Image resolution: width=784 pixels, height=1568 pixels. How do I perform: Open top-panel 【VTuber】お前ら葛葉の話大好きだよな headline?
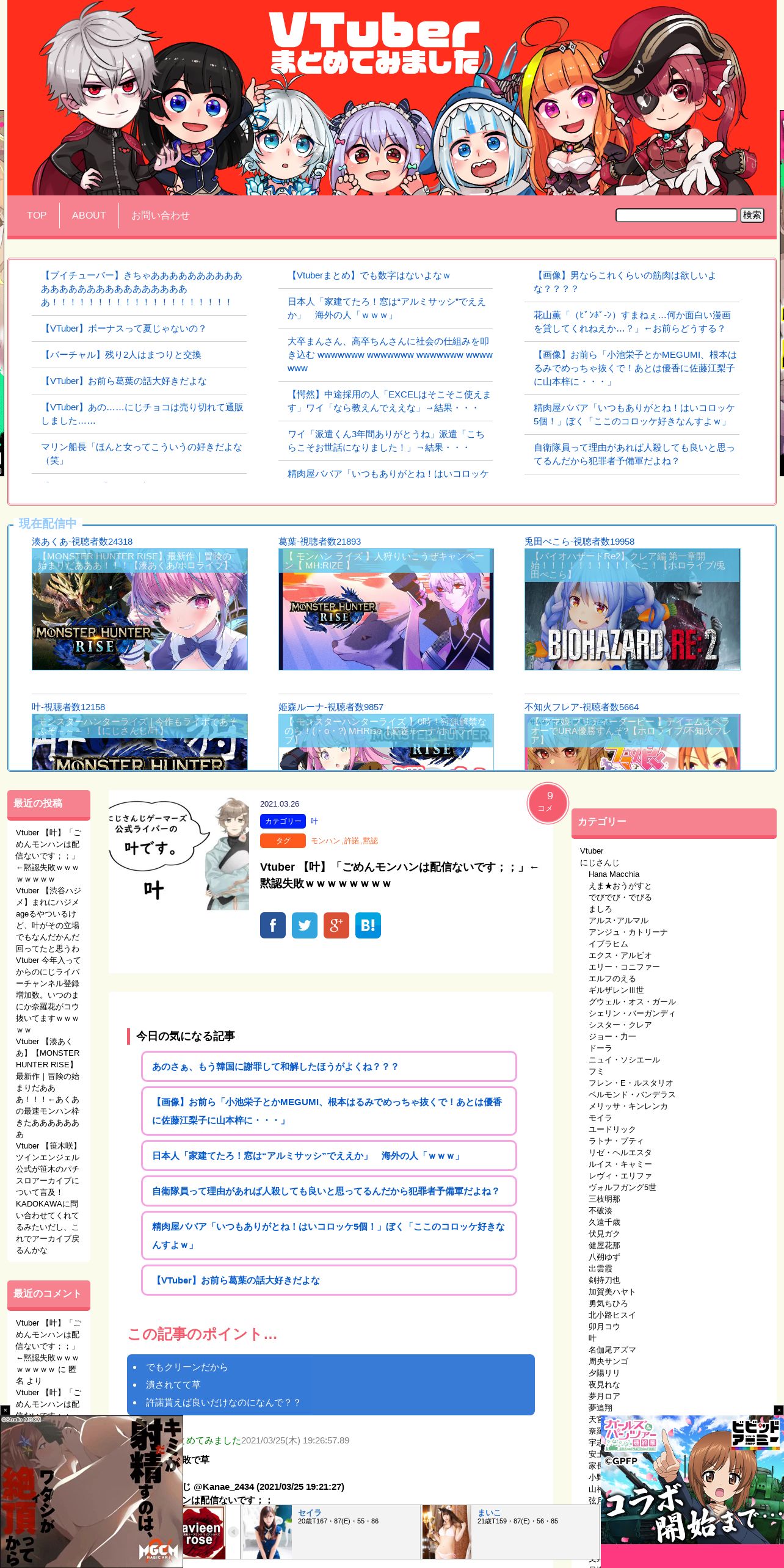coord(124,381)
